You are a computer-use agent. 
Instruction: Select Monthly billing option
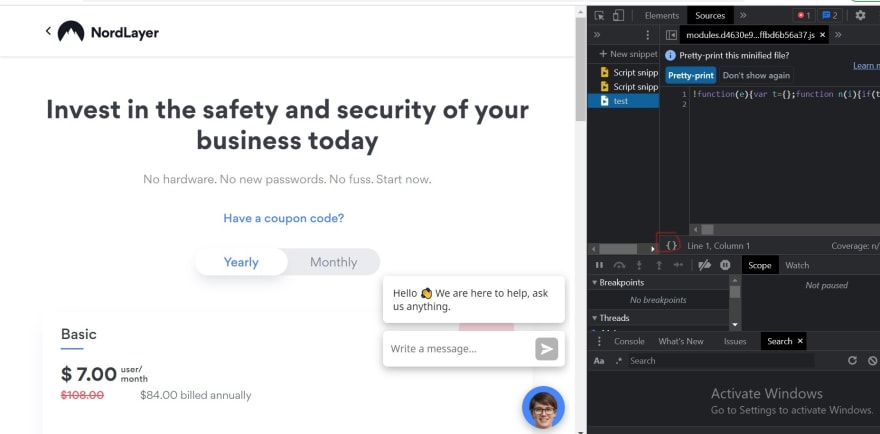tap(333, 262)
